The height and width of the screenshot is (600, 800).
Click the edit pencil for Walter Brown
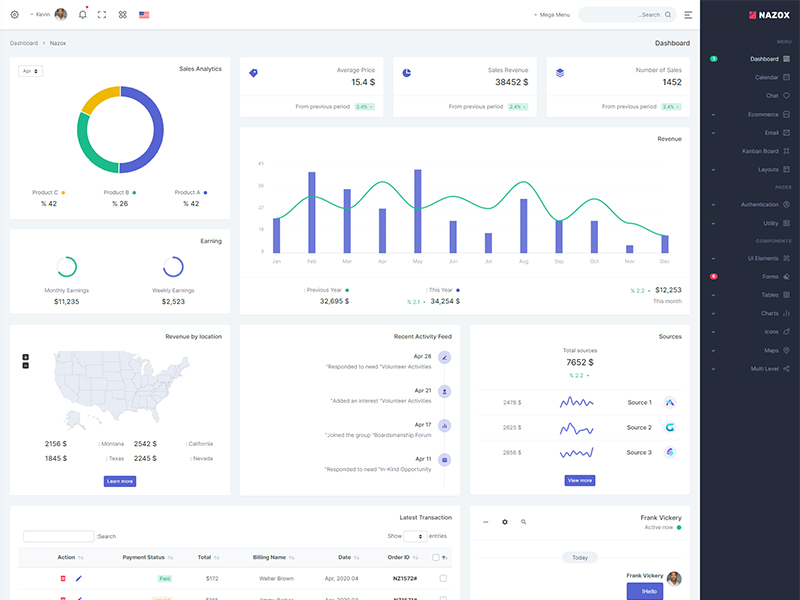(x=79, y=578)
